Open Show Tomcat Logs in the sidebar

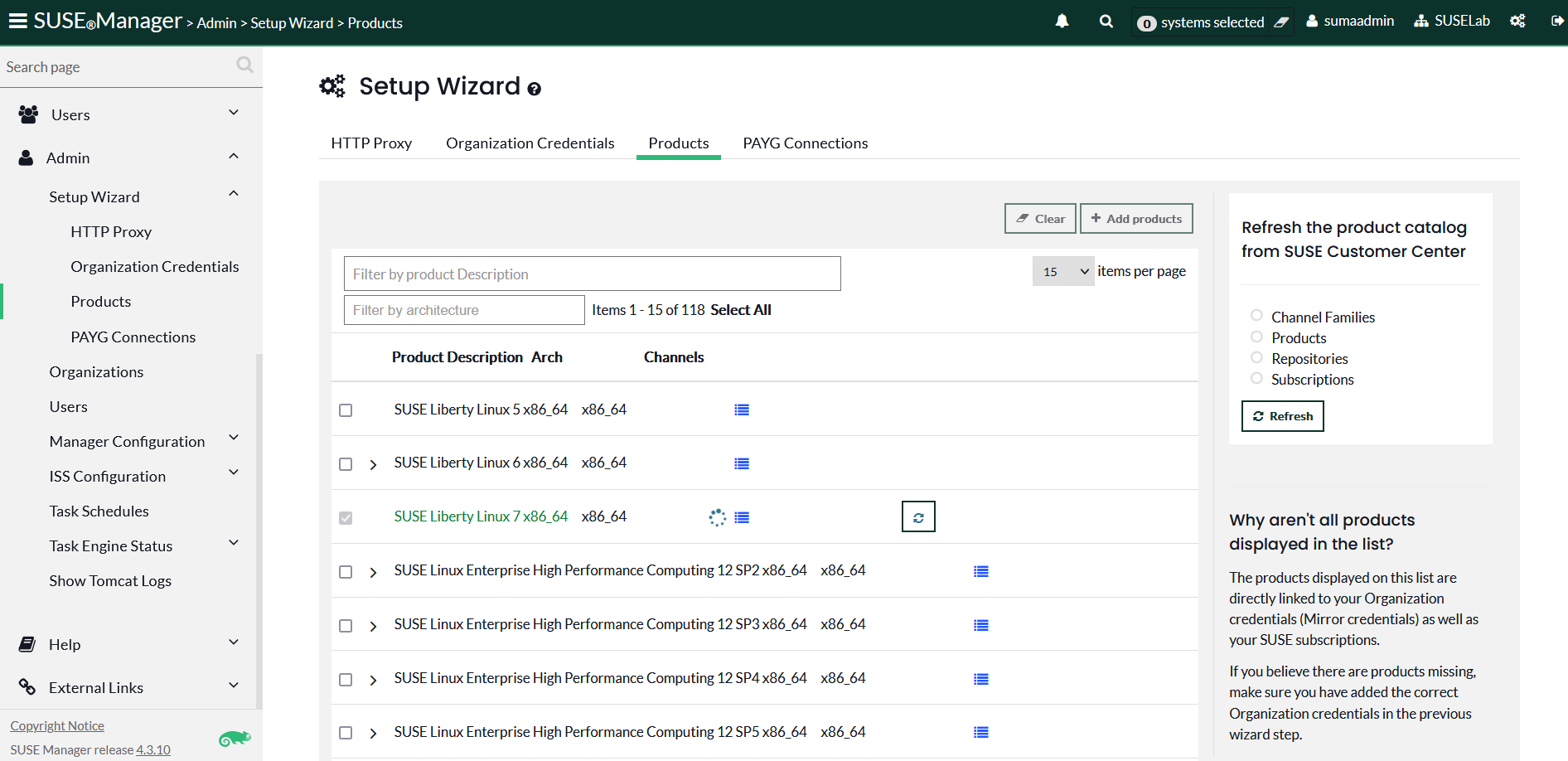coord(110,581)
